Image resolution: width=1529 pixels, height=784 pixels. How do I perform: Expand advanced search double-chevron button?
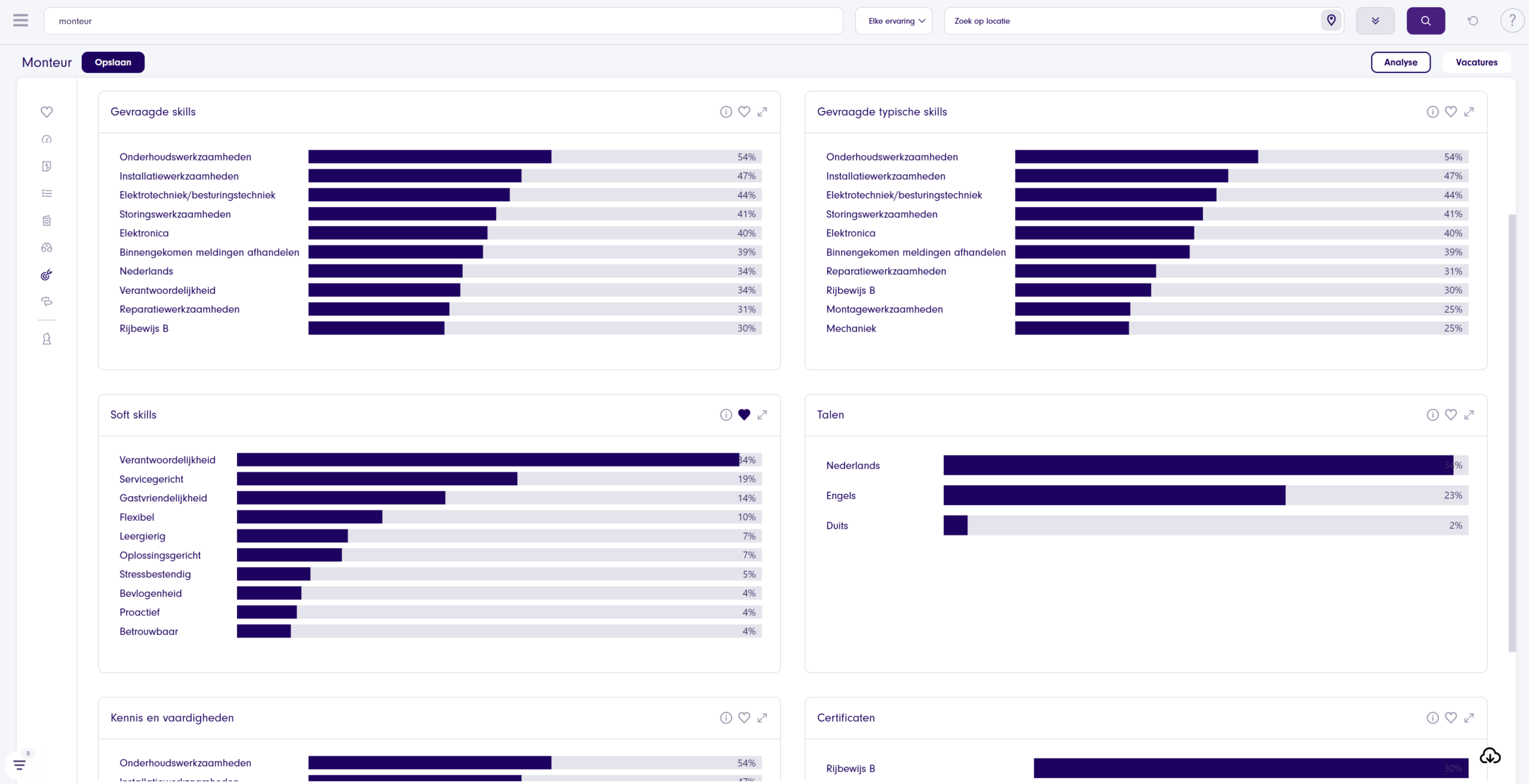click(x=1375, y=21)
